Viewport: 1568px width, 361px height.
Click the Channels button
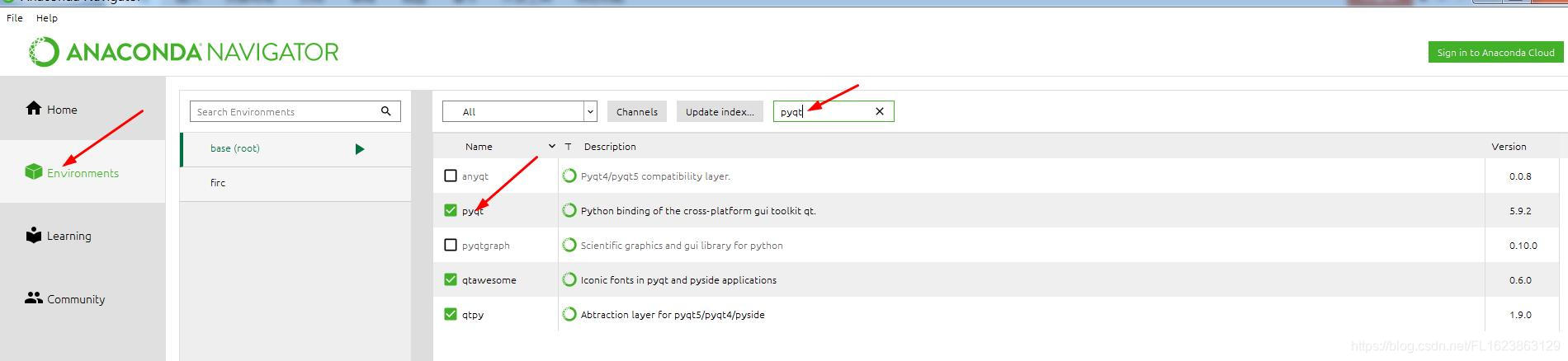(637, 111)
